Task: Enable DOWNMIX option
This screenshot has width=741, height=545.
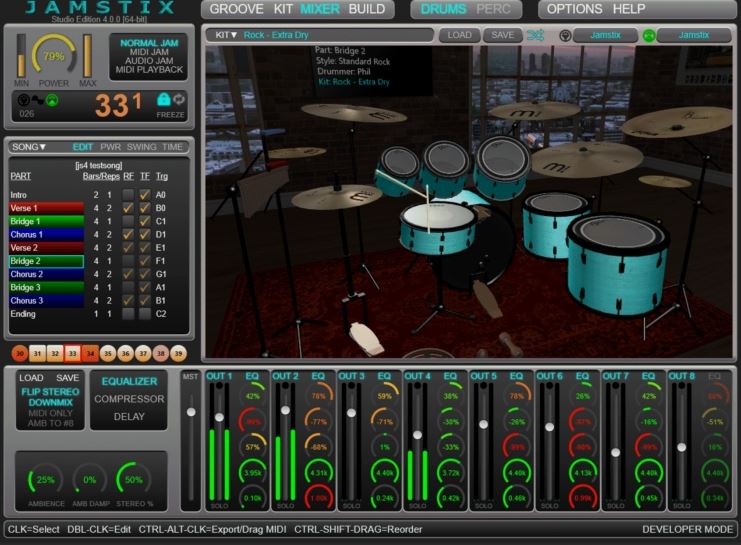Action: tap(50, 402)
